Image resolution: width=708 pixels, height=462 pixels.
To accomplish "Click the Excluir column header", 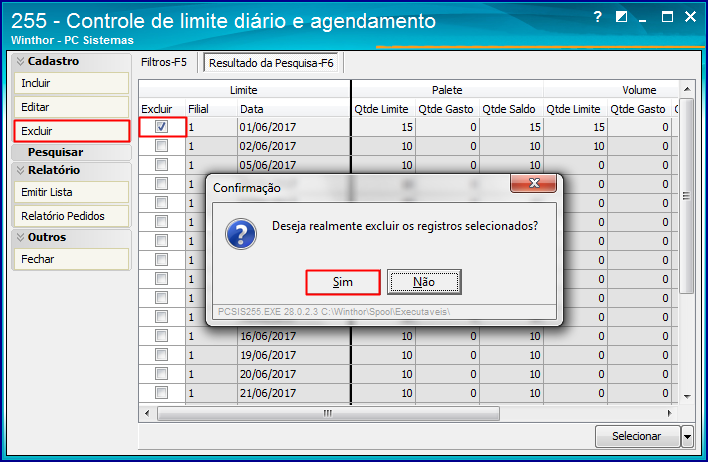I will point(162,109).
